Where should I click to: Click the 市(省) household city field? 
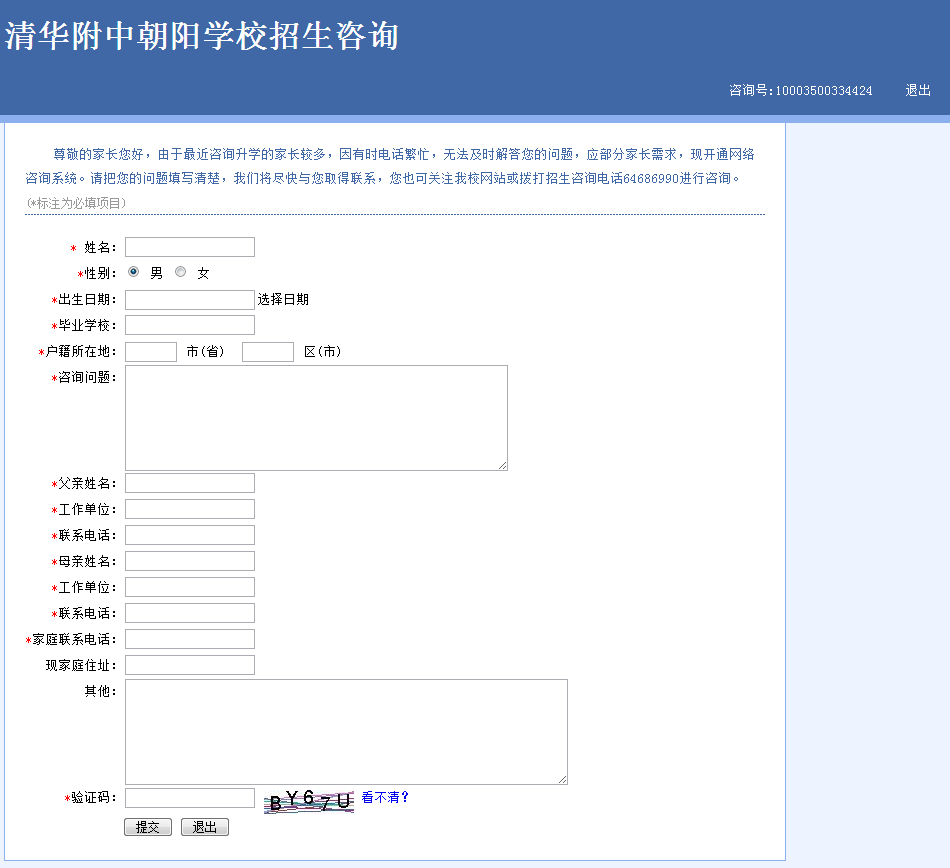[x=151, y=352]
